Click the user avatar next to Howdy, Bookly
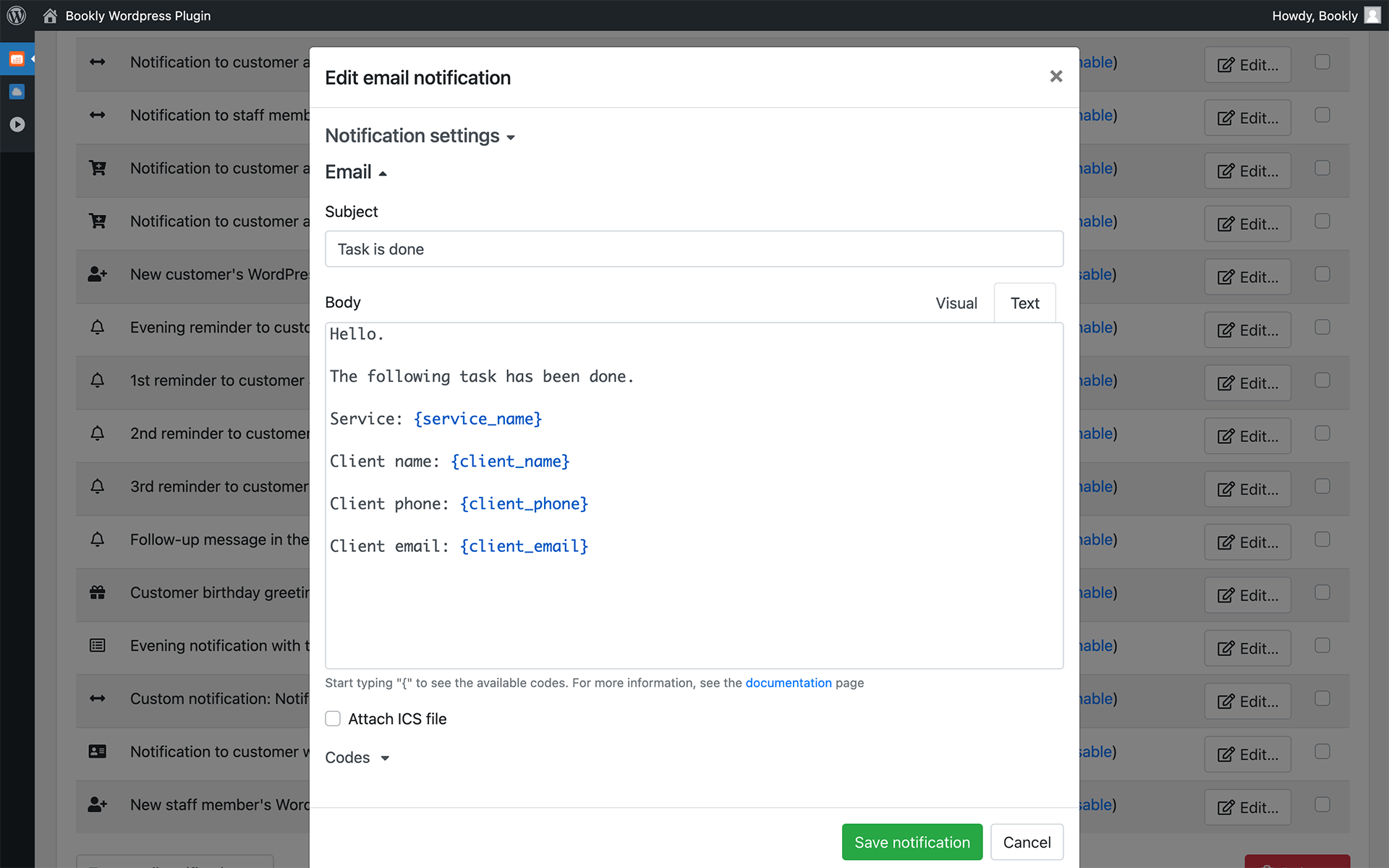The image size is (1389, 868). pyautogui.click(x=1372, y=15)
